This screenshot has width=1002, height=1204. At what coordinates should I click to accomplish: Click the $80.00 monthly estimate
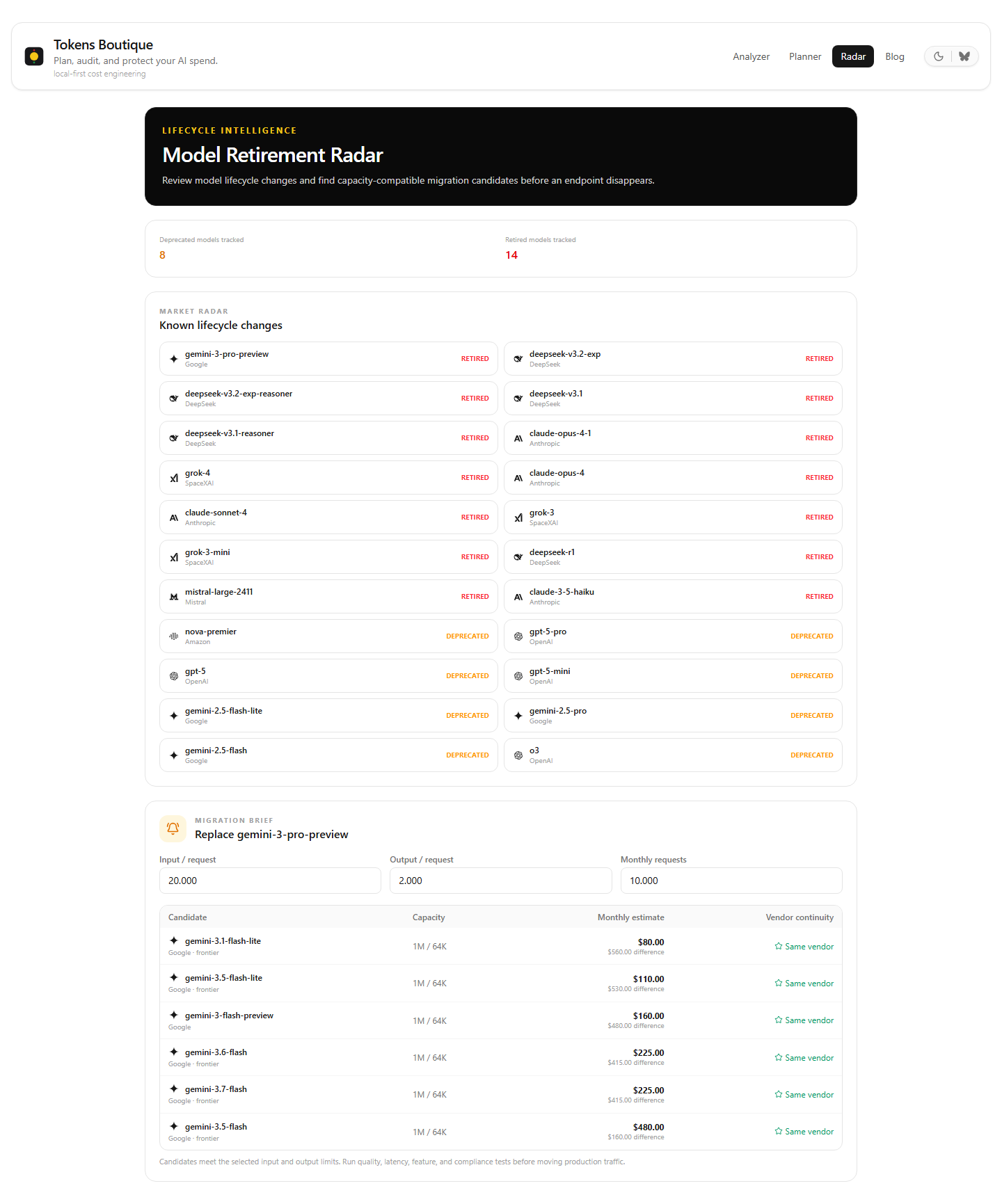[651, 942]
